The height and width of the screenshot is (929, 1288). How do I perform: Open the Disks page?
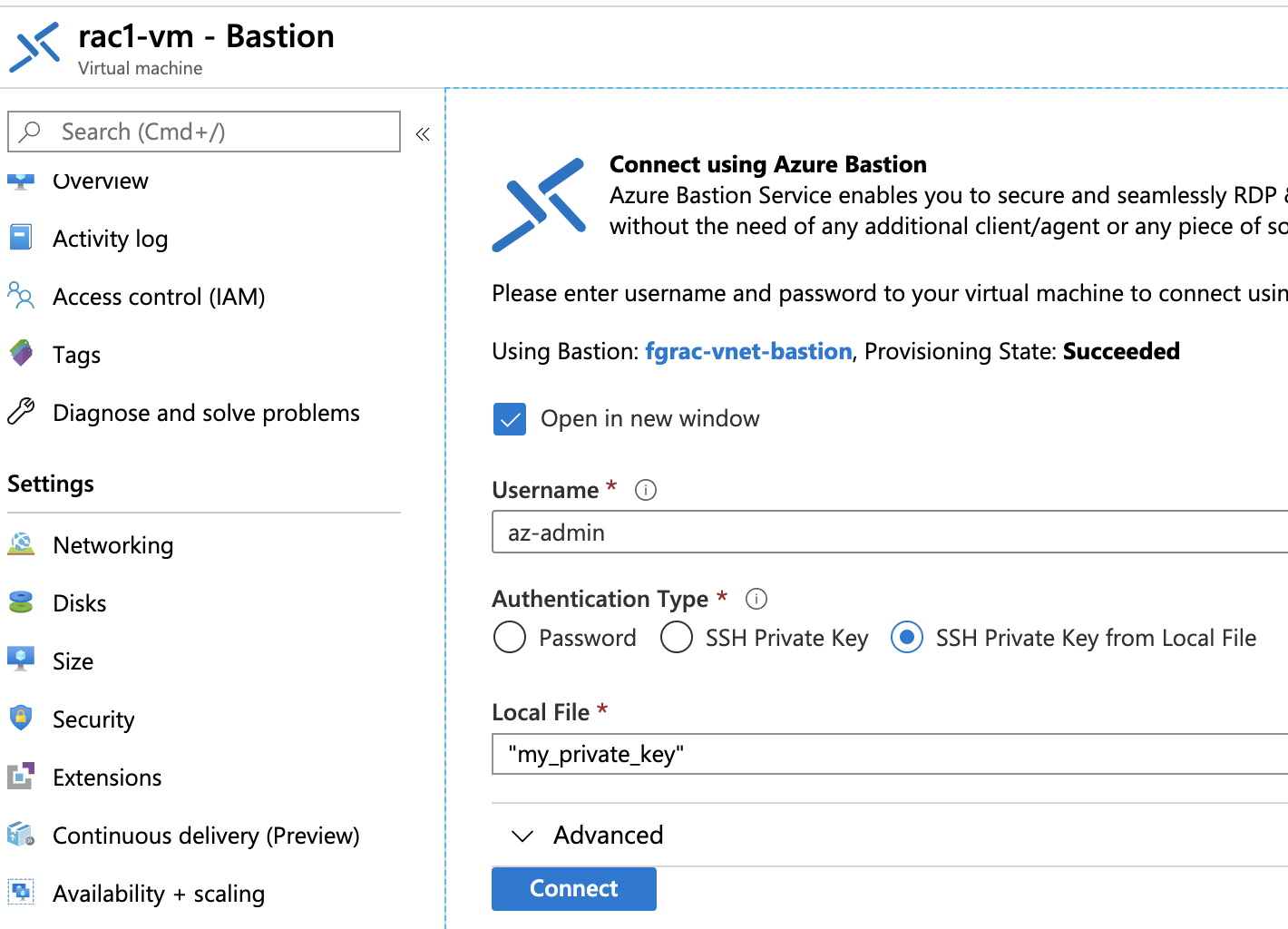tap(80, 602)
